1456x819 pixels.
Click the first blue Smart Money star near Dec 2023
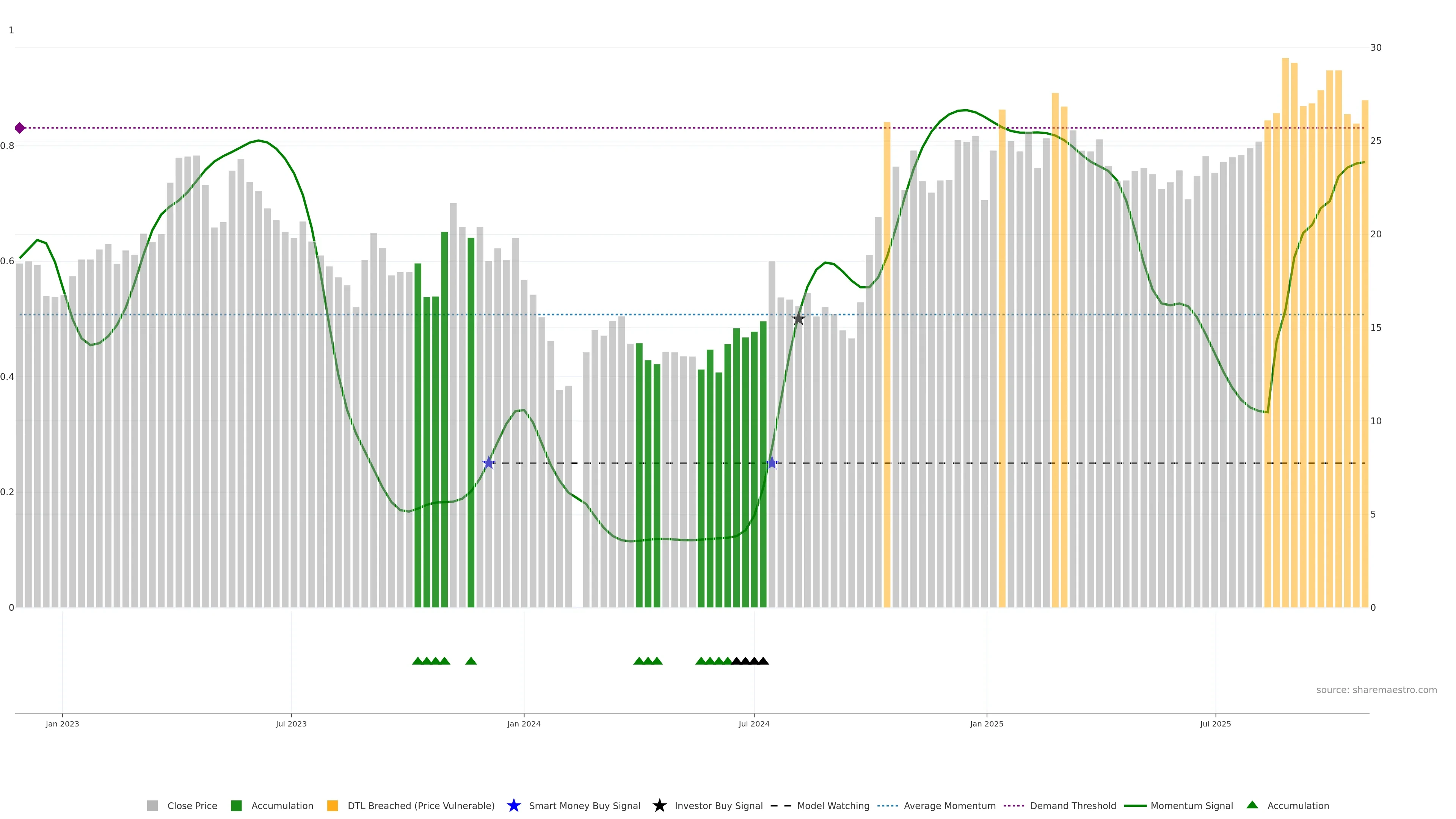pos(489,463)
